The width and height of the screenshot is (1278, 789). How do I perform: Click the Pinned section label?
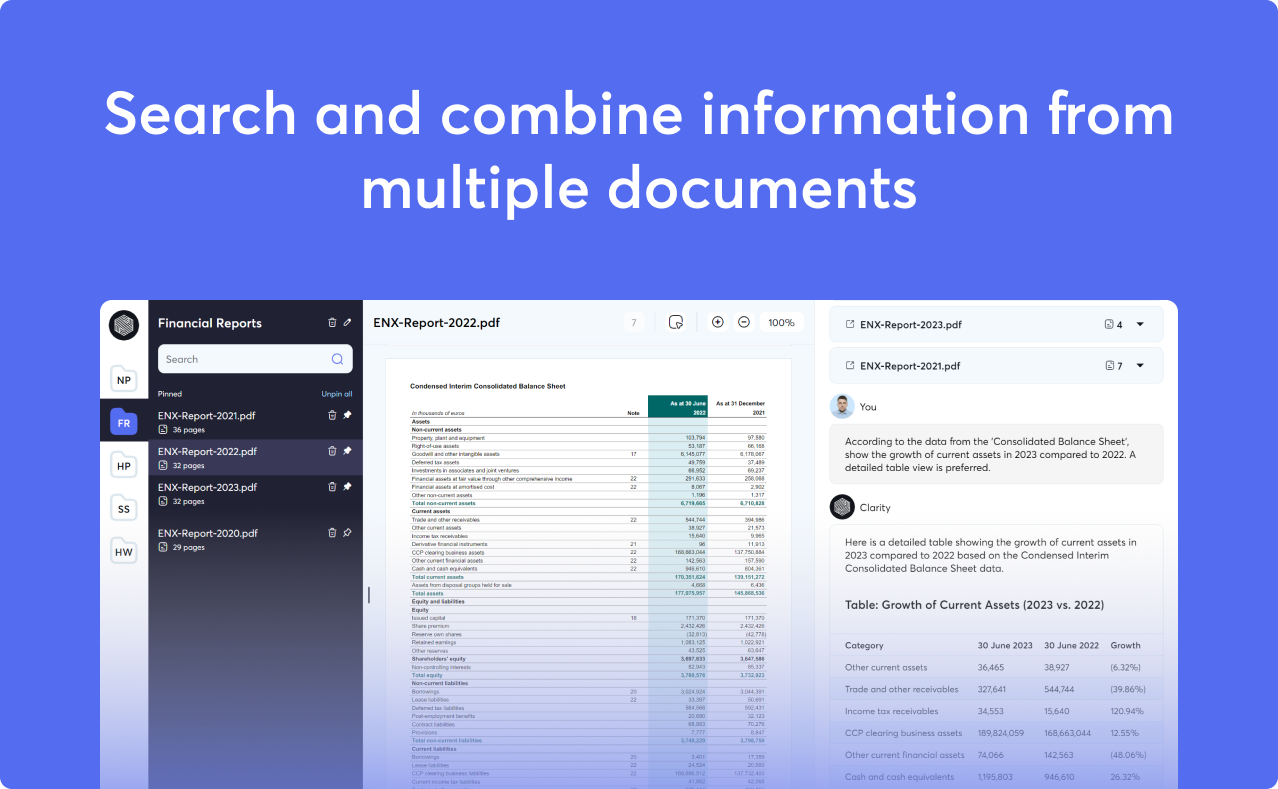170,394
